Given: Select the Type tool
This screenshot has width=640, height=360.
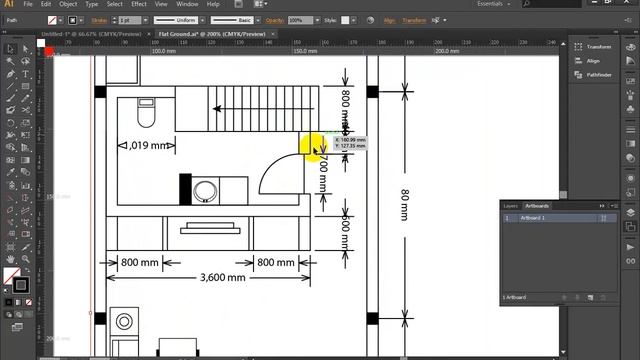Looking at the screenshot, I should pyautogui.click(x=25, y=74).
